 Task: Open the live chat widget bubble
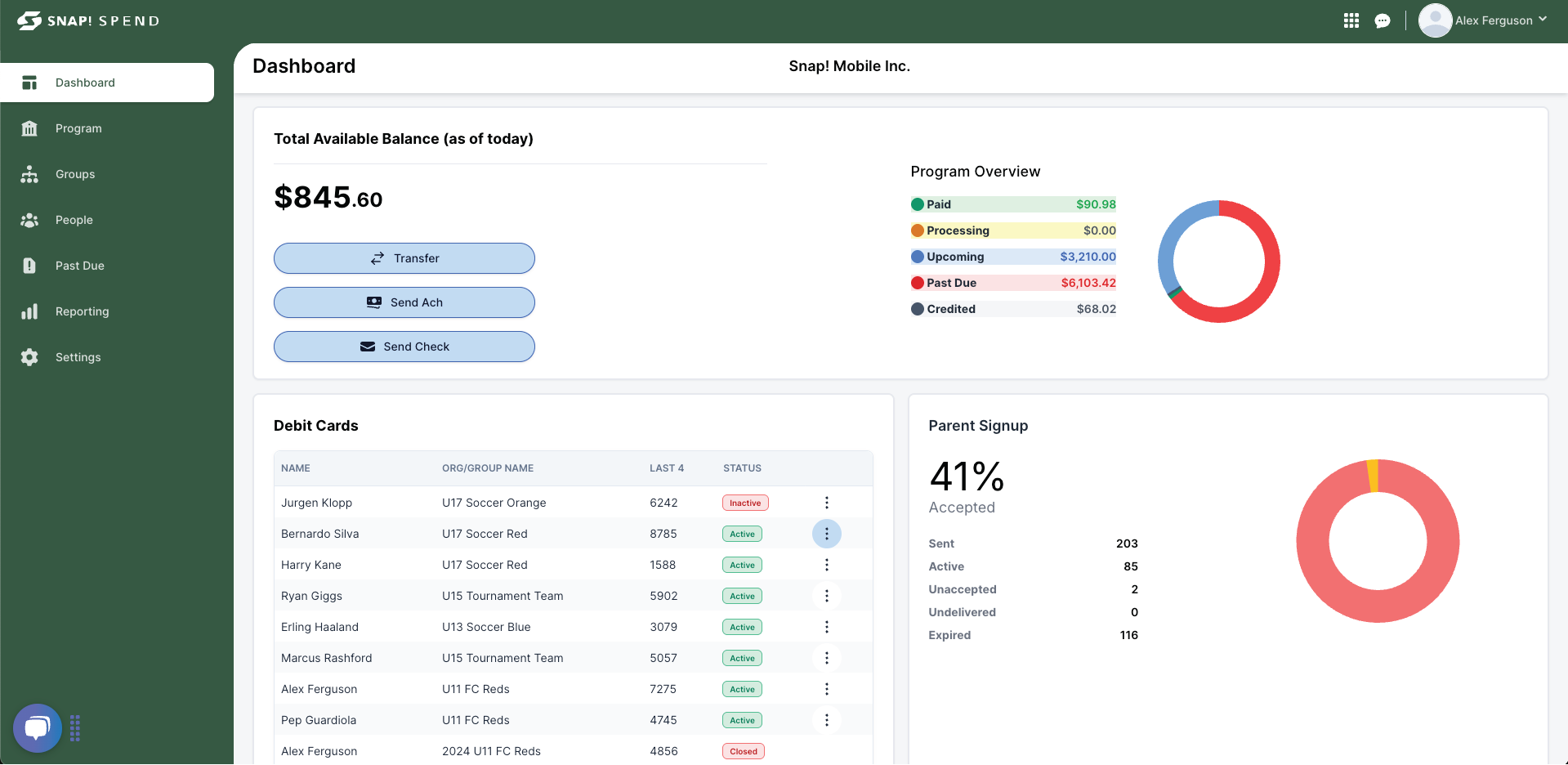[x=38, y=727]
